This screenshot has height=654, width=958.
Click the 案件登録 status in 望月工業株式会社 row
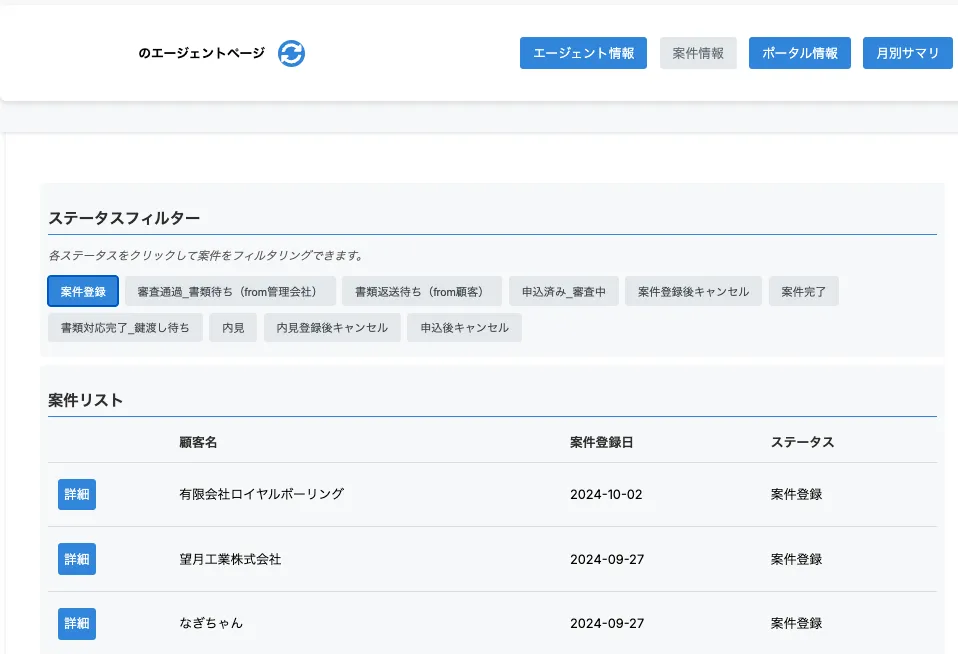point(796,559)
